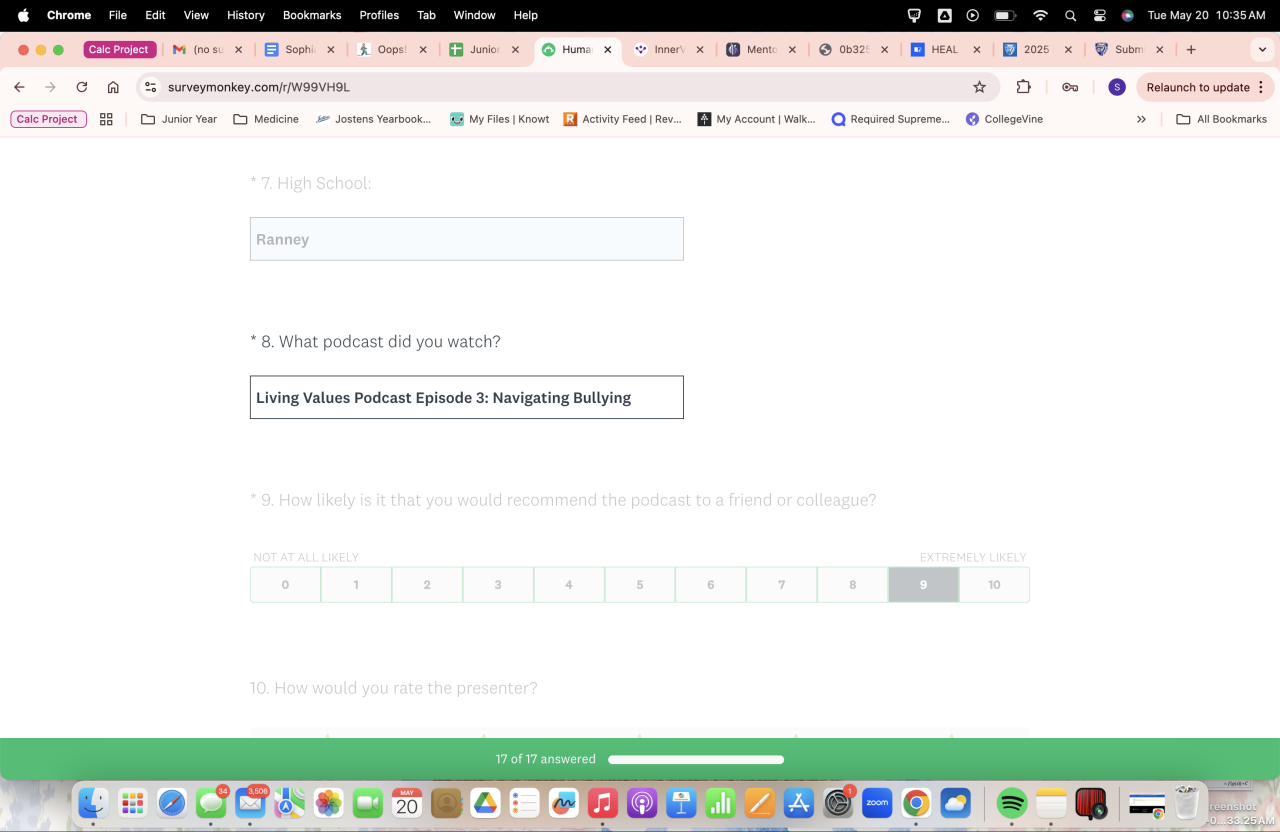Reload the SurveyMonkey page
This screenshot has height=832, width=1280.
point(82,87)
